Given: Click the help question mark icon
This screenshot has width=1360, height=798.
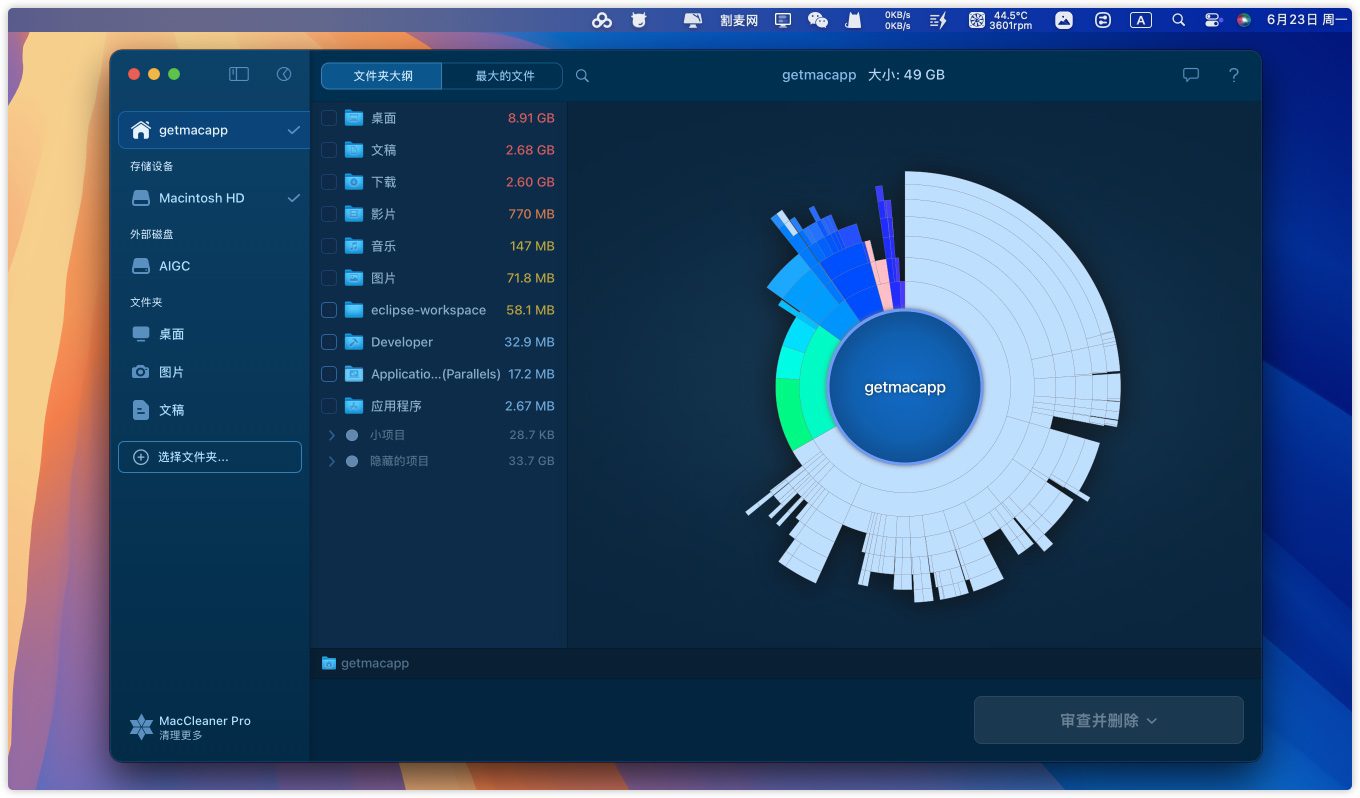Looking at the screenshot, I should (1233, 75).
